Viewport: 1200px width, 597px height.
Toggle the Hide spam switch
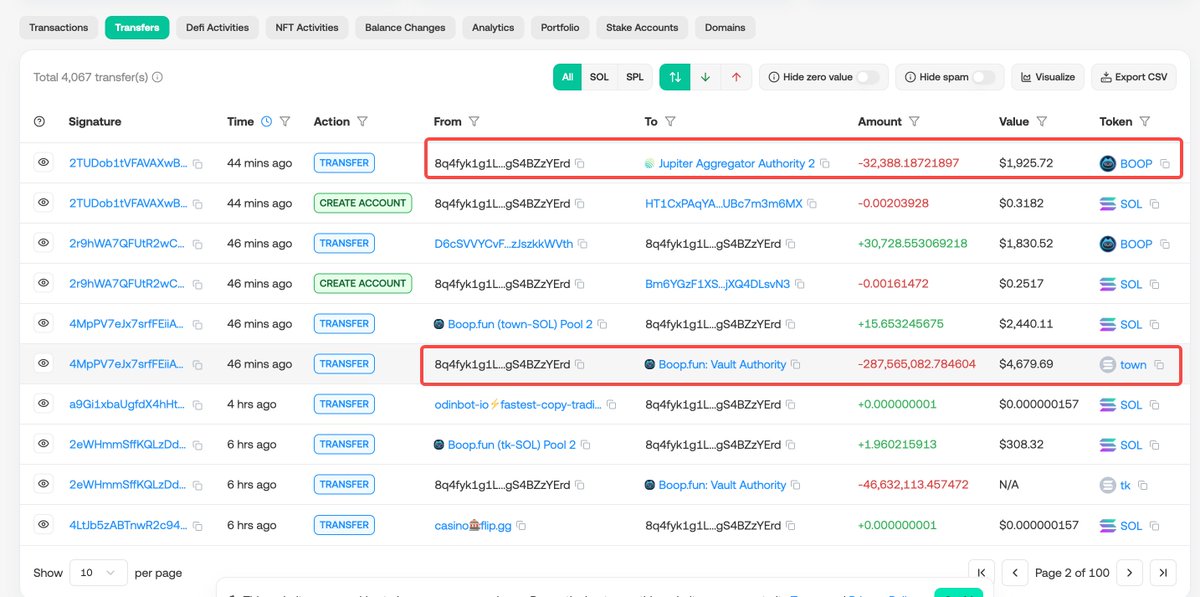click(984, 77)
